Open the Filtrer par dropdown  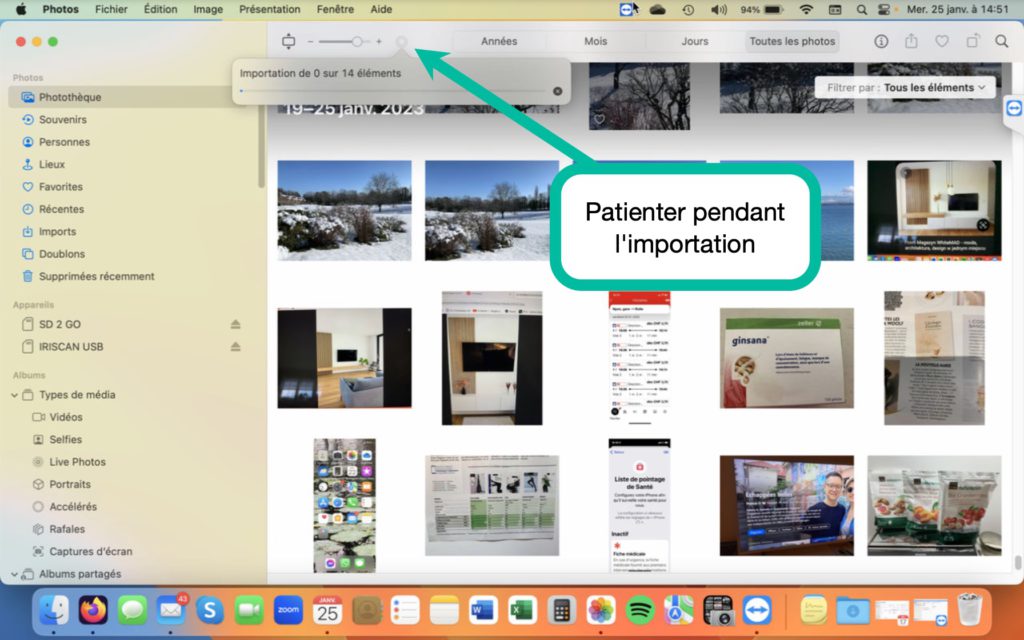(905, 87)
